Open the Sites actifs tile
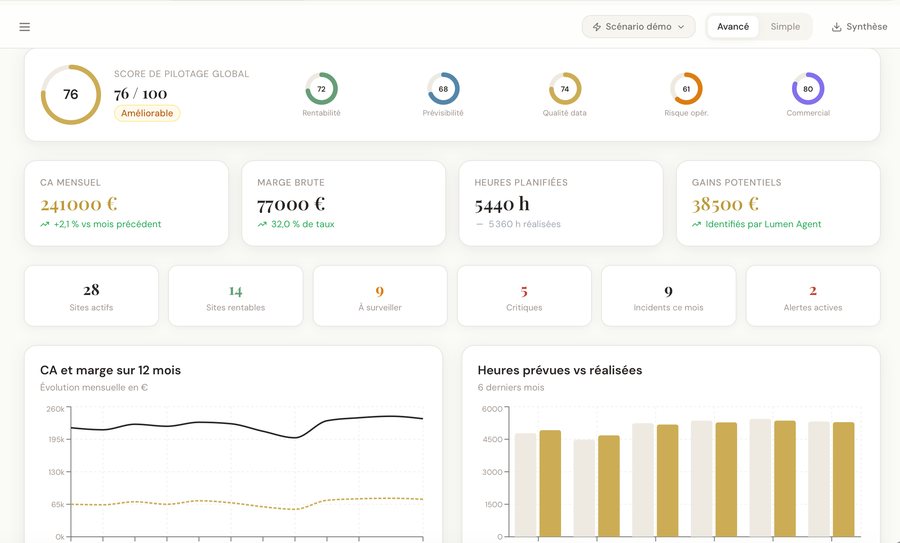900x543 pixels. pos(91,296)
